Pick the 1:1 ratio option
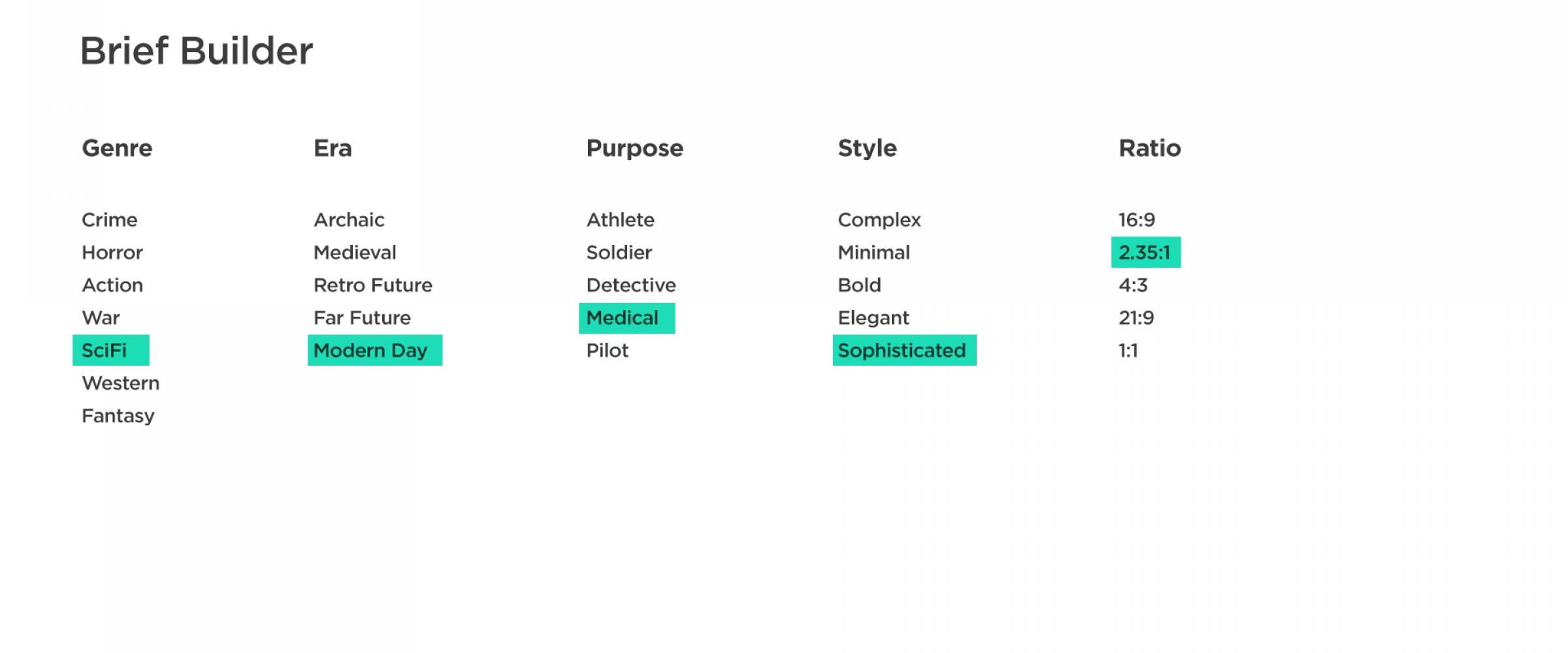1568x653 pixels. coord(1128,351)
